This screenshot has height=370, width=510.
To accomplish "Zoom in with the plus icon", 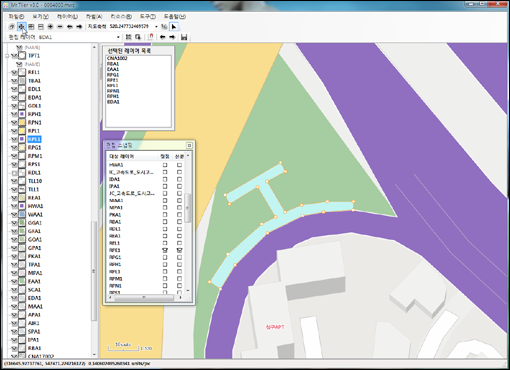I will pyautogui.click(x=50, y=26).
